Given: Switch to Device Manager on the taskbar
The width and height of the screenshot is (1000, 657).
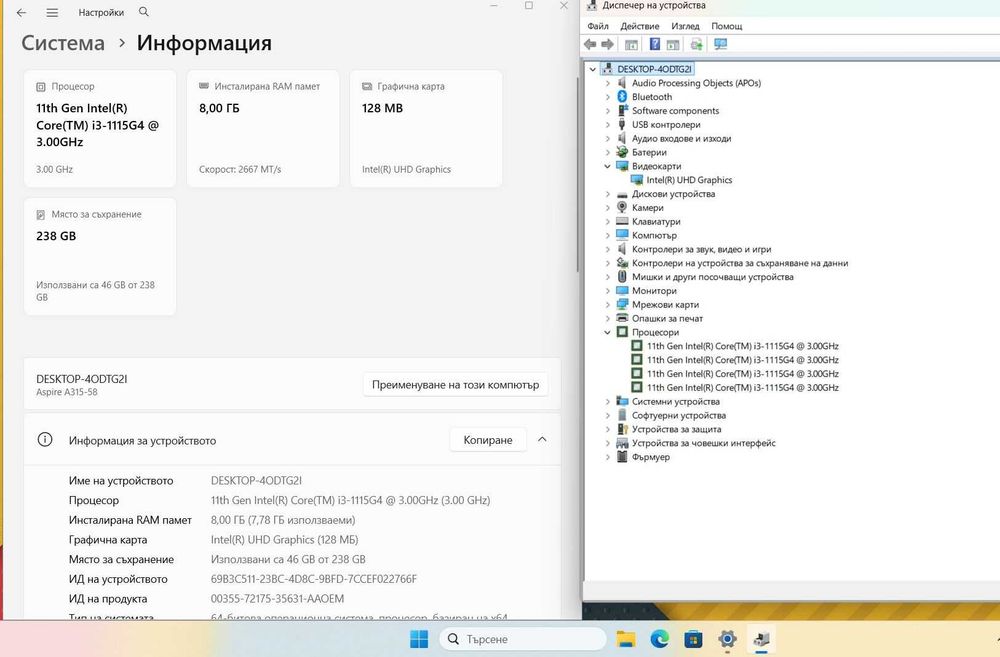Looking at the screenshot, I should pos(761,639).
